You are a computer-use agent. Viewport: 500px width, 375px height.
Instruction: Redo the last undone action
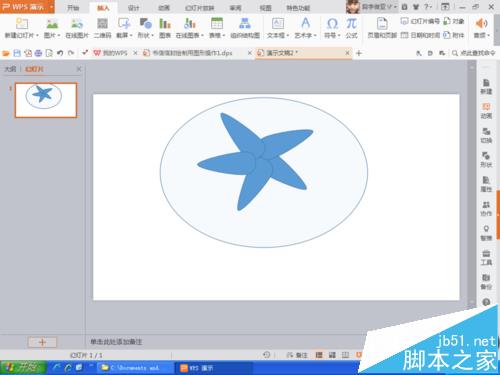coord(71,53)
